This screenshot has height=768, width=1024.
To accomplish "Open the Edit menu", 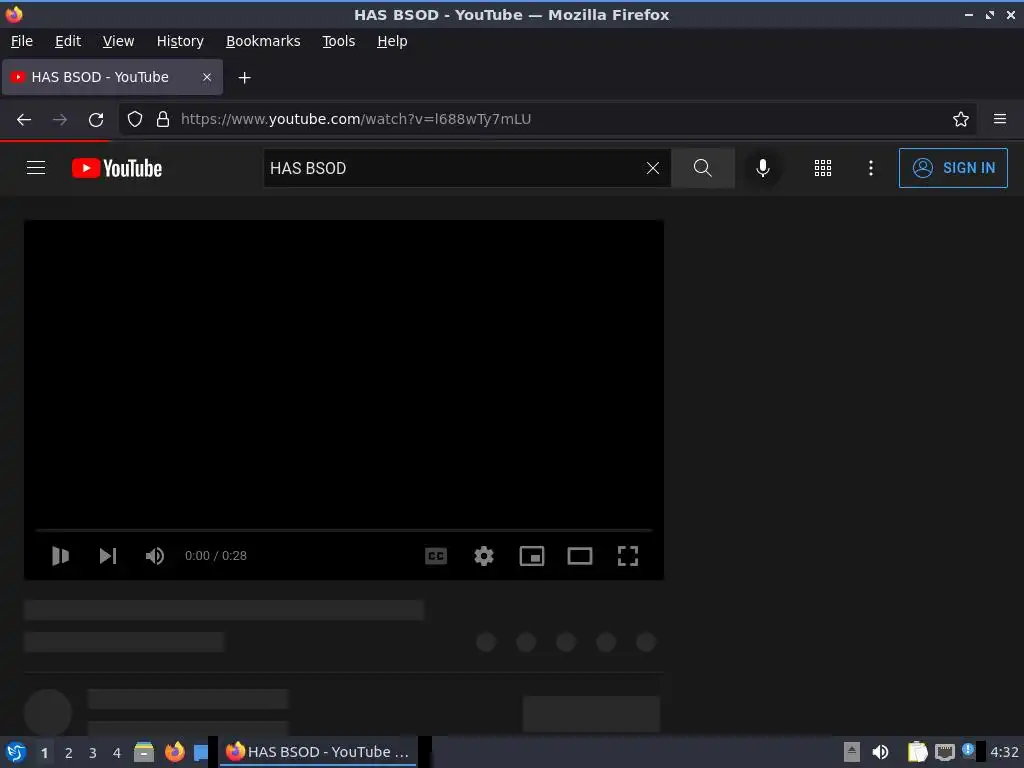I will tap(68, 41).
